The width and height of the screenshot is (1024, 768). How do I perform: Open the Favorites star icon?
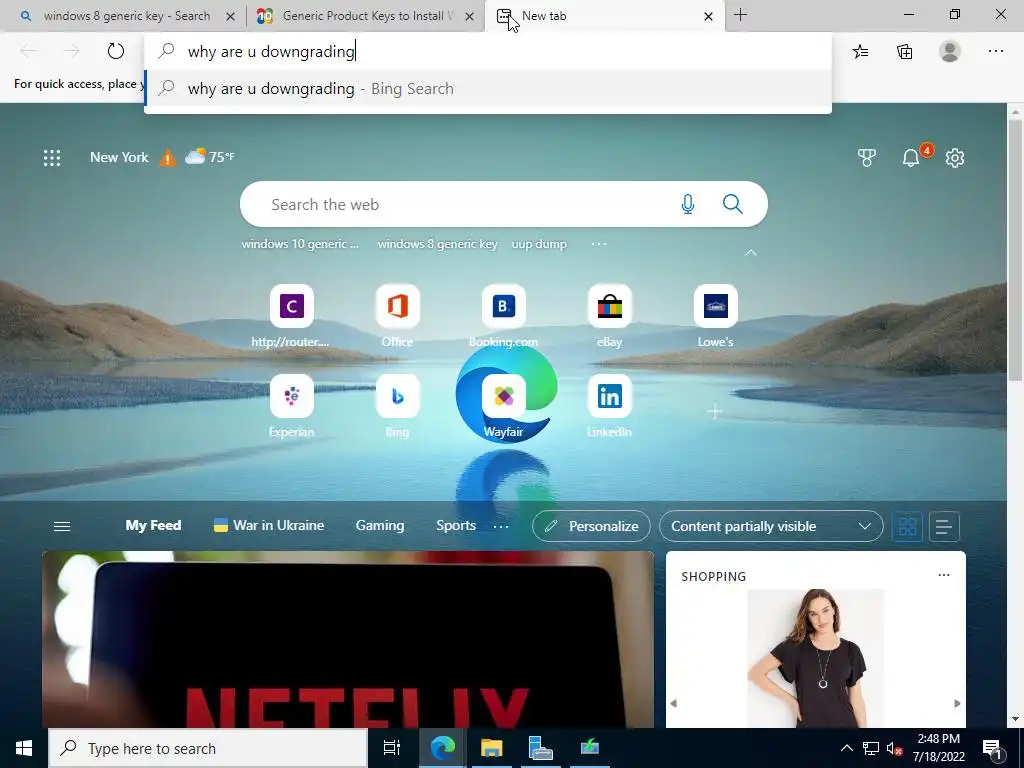pyautogui.click(x=860, y=52)
